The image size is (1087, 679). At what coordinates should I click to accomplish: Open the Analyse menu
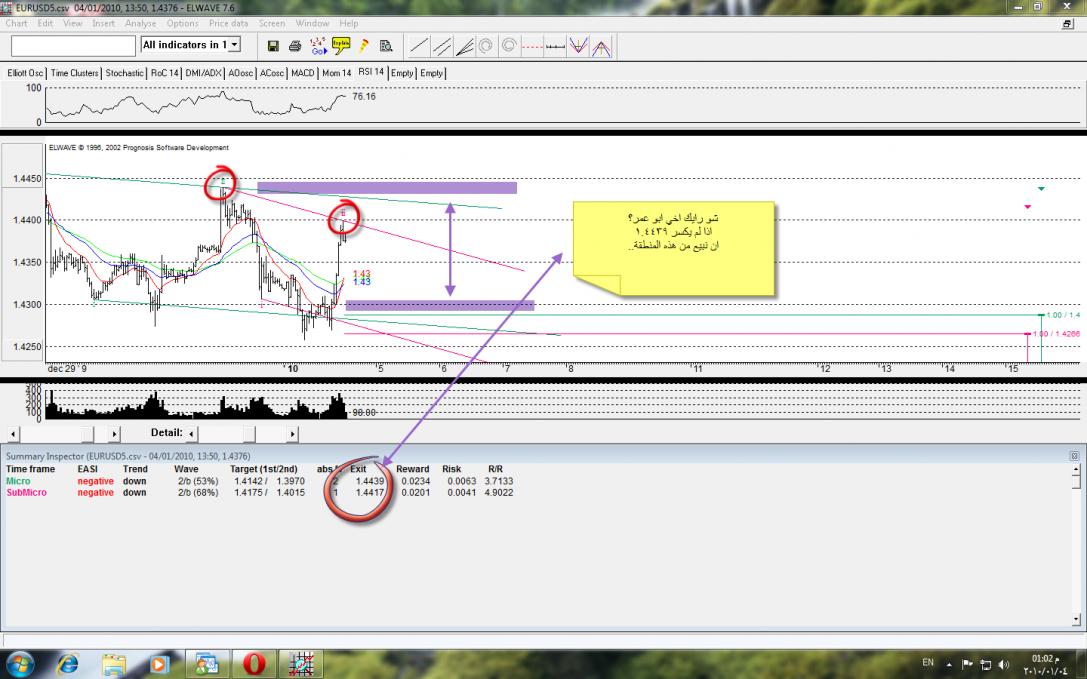pos(140,23)
